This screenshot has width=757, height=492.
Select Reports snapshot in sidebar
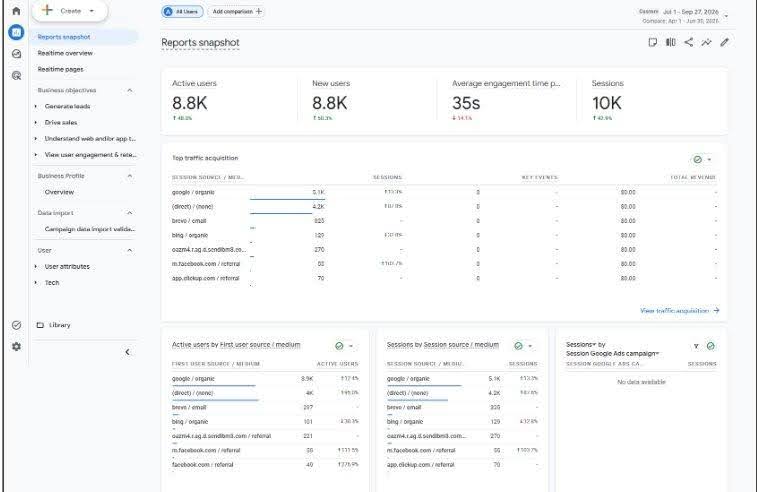(85, 37)
